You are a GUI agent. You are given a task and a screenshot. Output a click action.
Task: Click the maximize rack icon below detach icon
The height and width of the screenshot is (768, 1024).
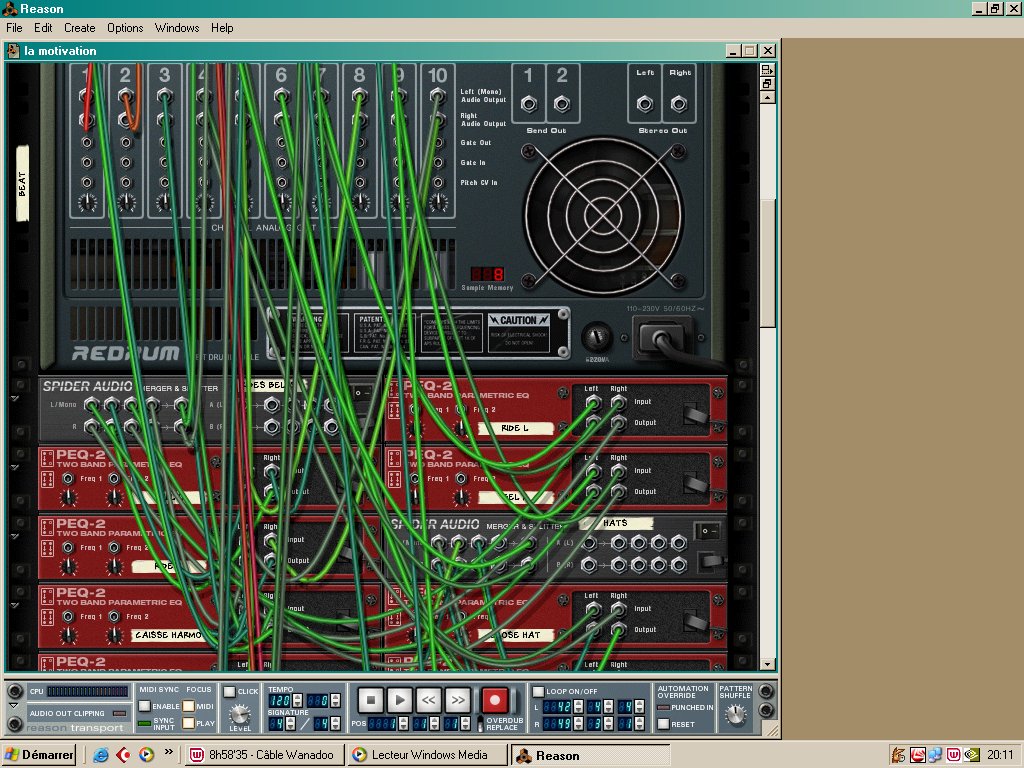pyautogui.click(x=767, y=84)
